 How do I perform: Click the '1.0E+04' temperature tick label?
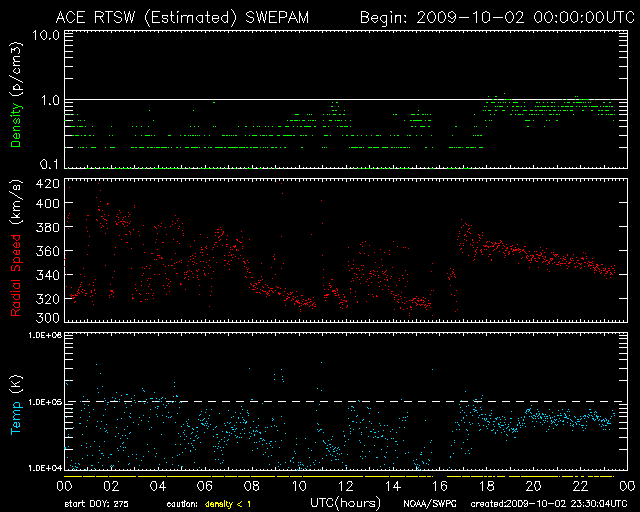(45, 468)
